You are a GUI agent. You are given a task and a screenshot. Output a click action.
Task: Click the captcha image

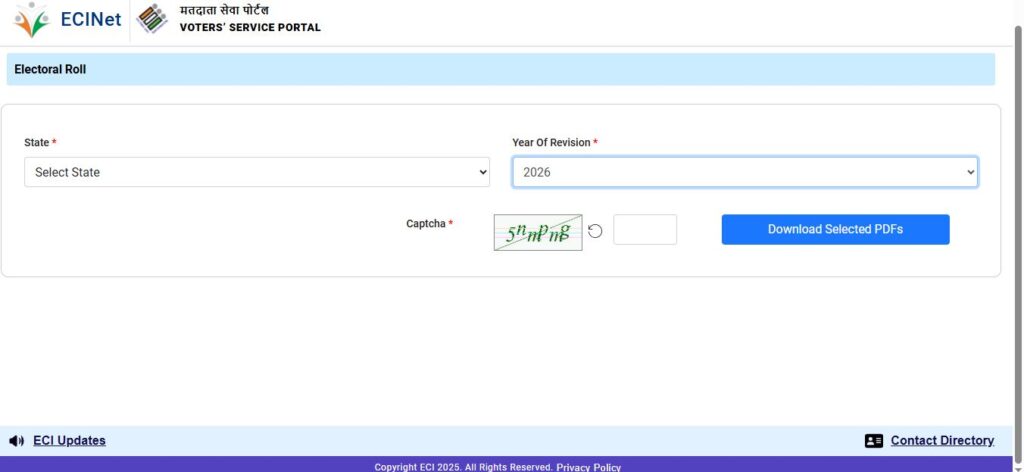[537, 232]
